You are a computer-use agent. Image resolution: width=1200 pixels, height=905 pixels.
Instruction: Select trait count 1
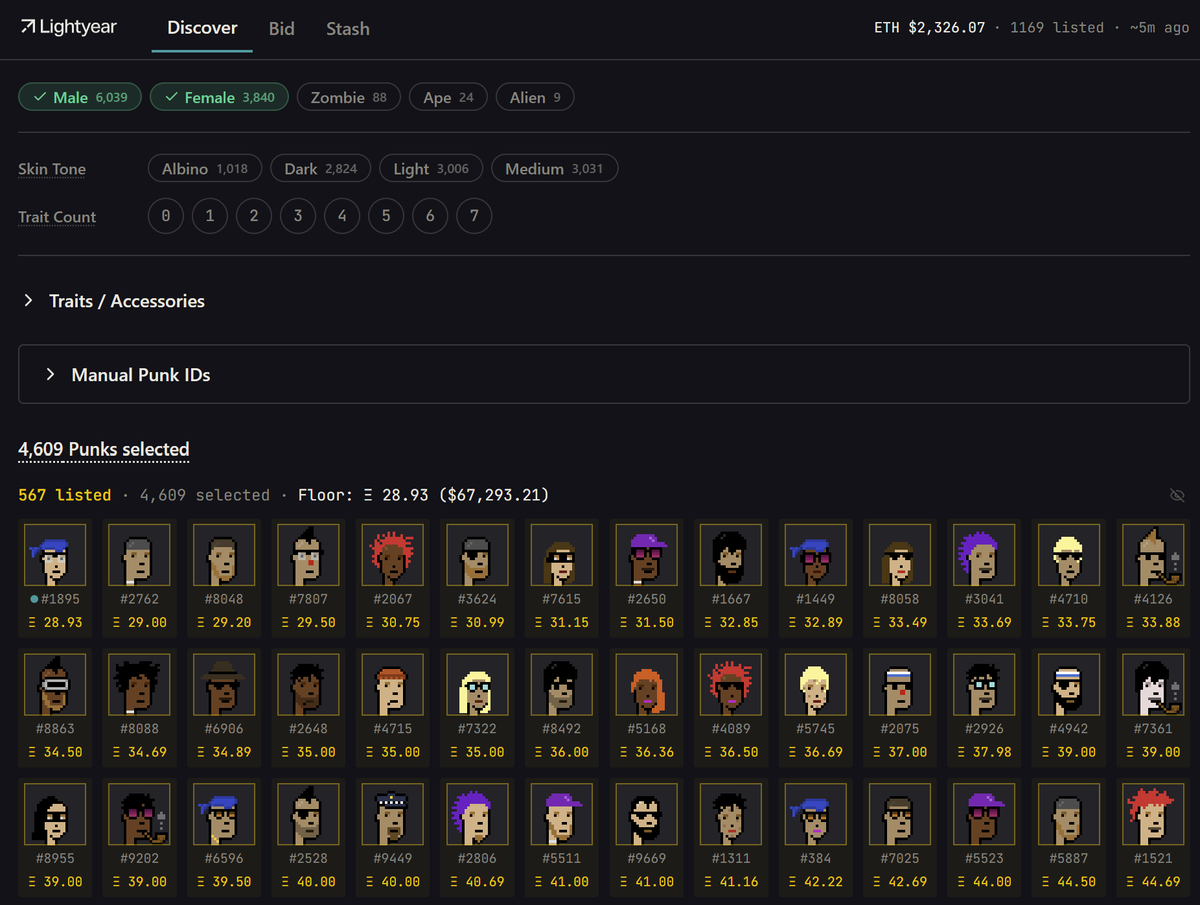210,216
